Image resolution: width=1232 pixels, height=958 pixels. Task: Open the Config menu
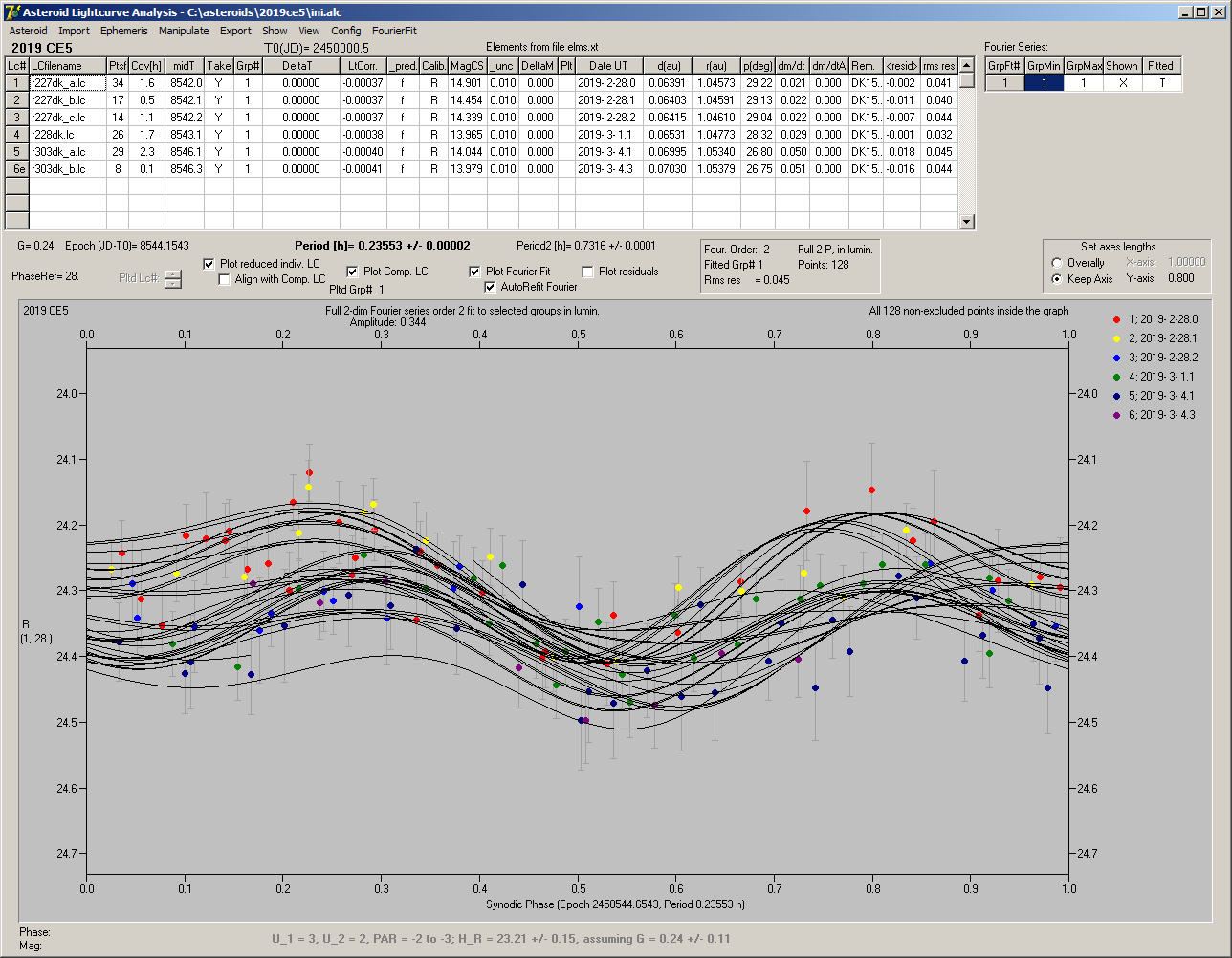click(x=346, y=31)
